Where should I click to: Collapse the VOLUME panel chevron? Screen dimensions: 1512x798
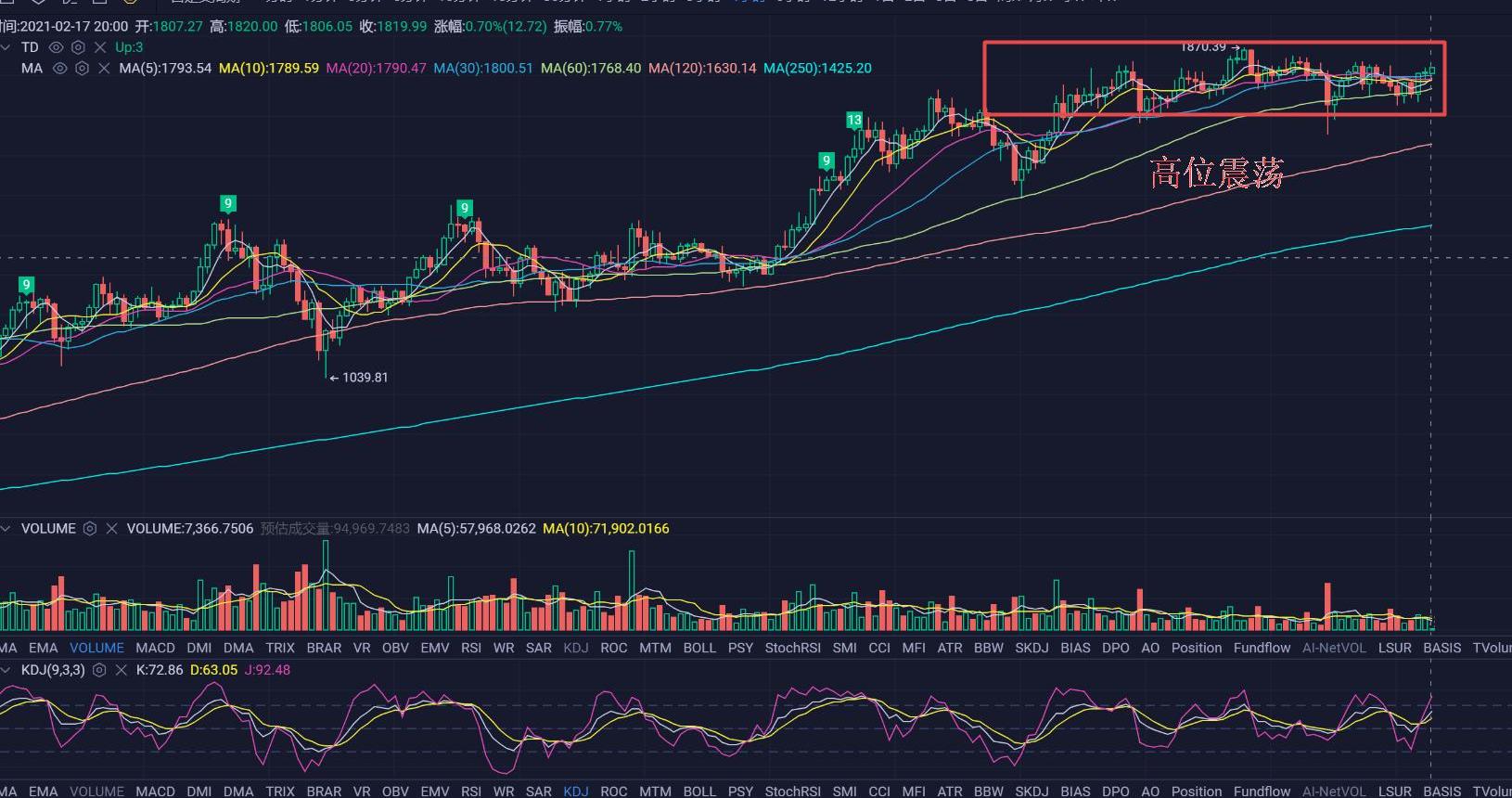click(6, 529)
